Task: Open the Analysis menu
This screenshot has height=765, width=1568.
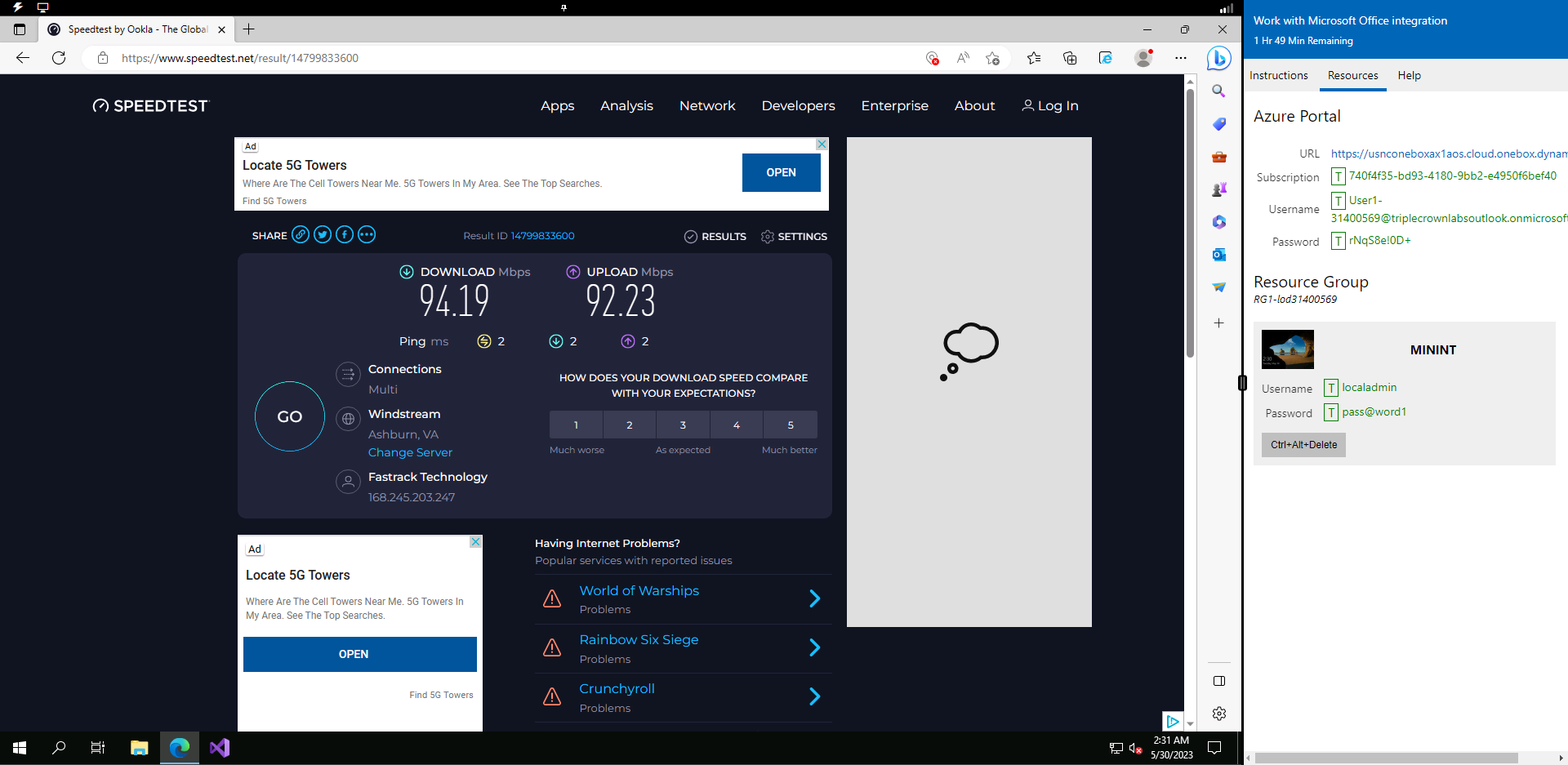Action: [626, 106]
